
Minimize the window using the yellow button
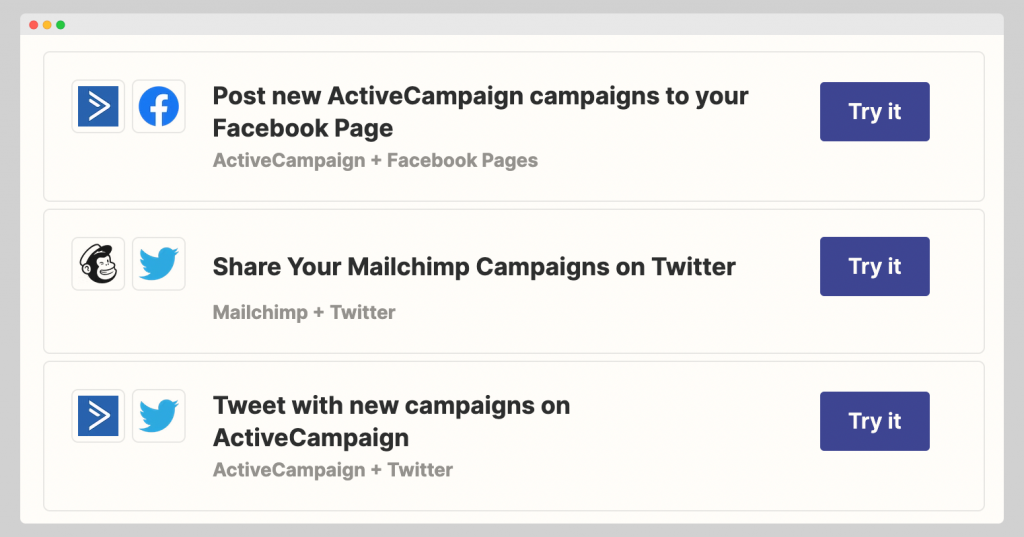point(47,25)
